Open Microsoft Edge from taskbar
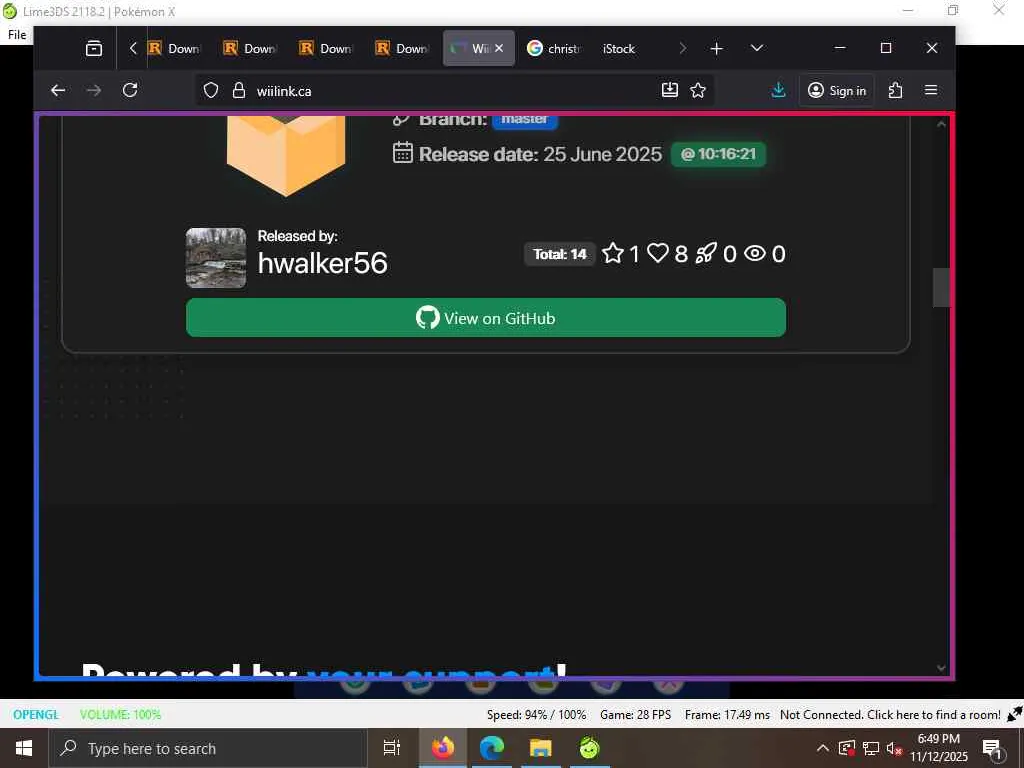This screenshot has height=768, width=1024. [x=492, y=748]
